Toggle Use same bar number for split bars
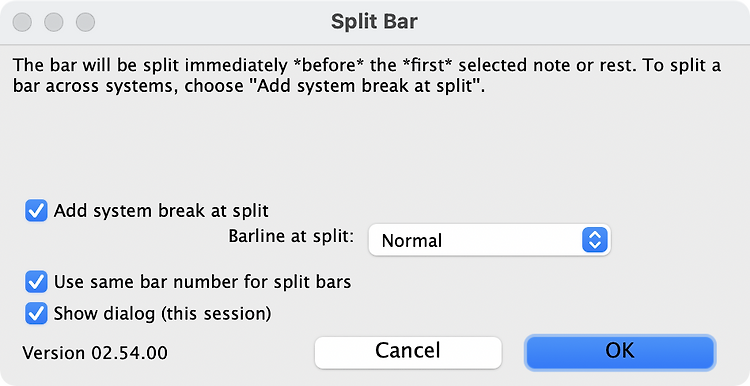Screen dimensions: 750x386 coord(36,282)
